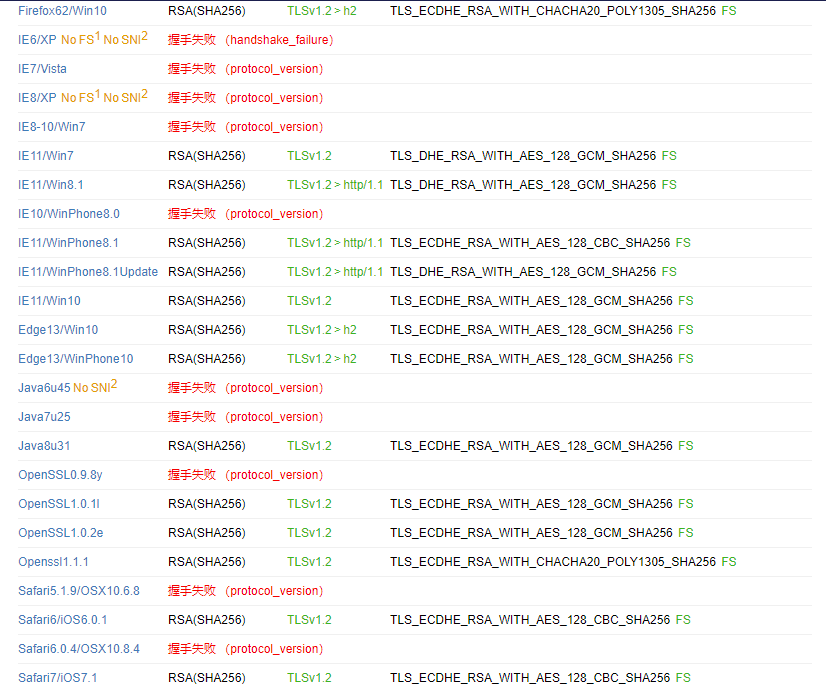Image resolution: width=826 pixels, height=691 pixels.
Task: Click the protocol_version error in the Java6u45 row
Action: pos(274,388)
